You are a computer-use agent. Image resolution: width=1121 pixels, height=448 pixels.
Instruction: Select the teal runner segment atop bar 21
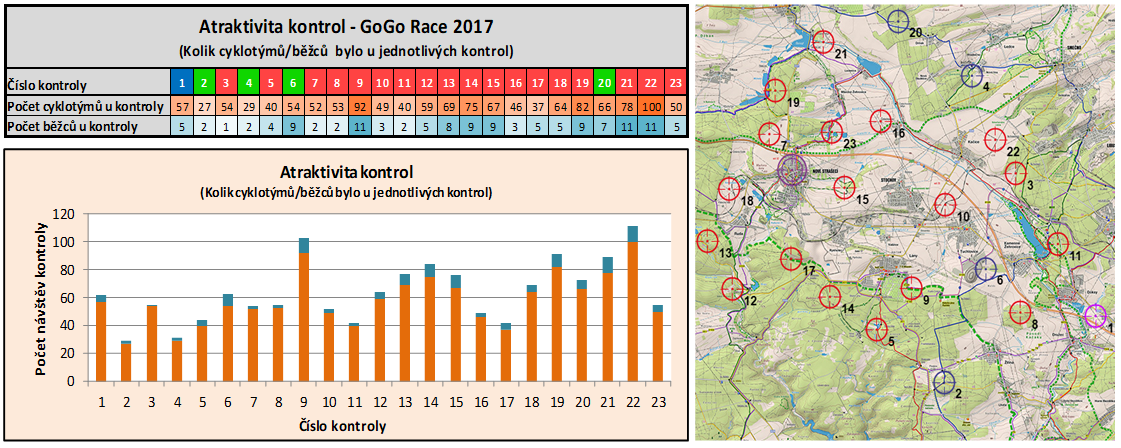607,265
